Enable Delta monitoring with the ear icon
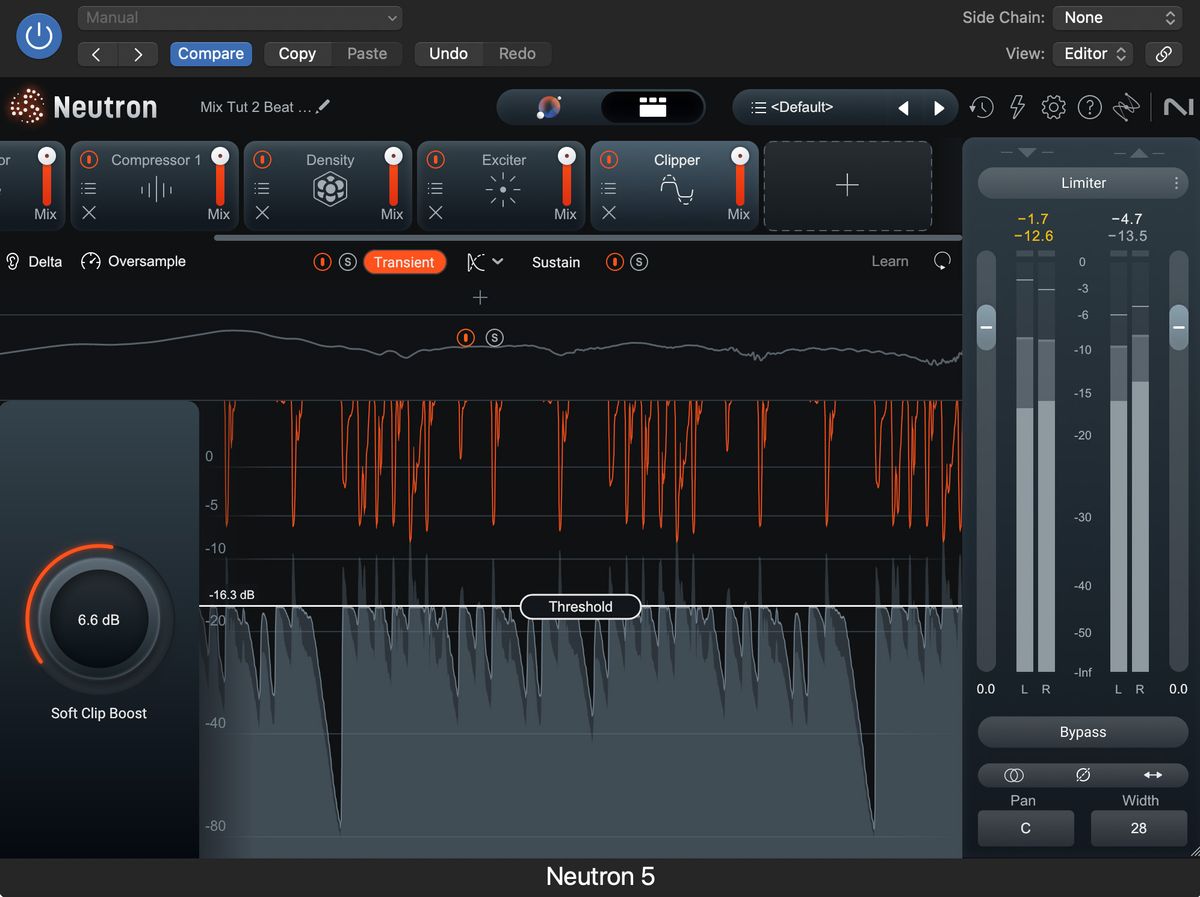Viewport: 1200px width, 897px height. click(x=11, y=261)
